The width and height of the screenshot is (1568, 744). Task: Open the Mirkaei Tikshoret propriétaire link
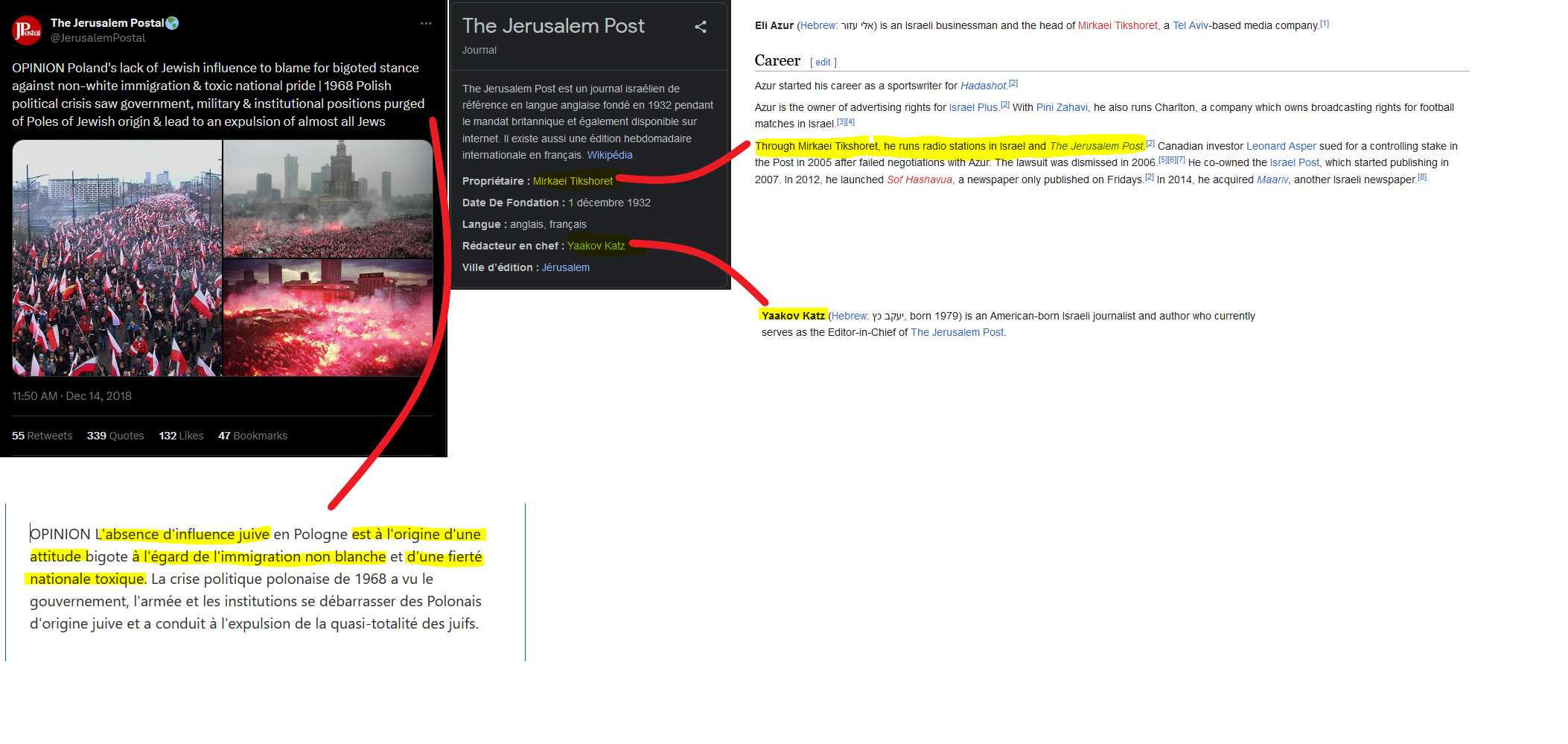tap(573, 181)
